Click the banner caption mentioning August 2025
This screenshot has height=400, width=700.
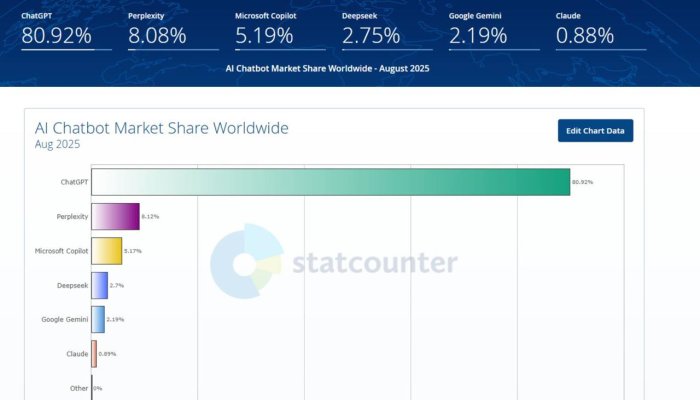tap(327, 68)
